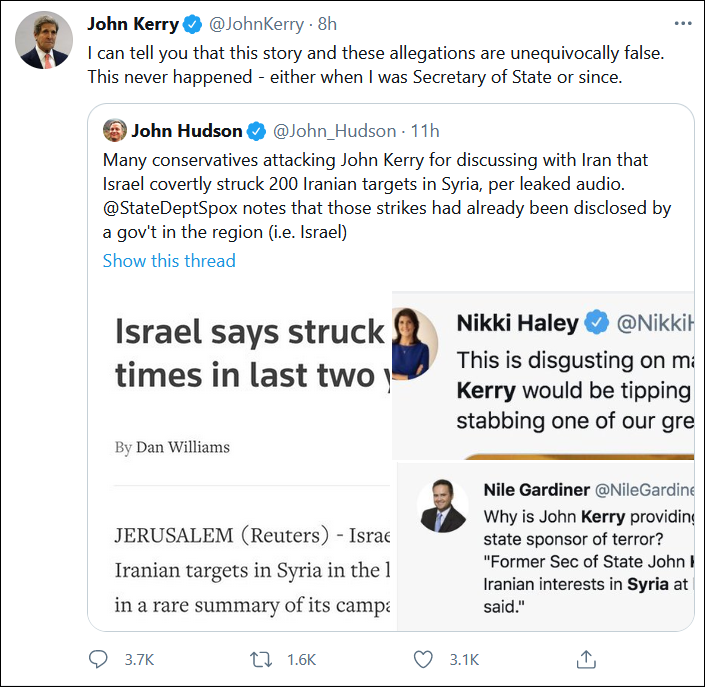Click the 11h quoted tweet timestamp
Image resolution: width=705 pixels, height=687 pixels.
[425, 131]
